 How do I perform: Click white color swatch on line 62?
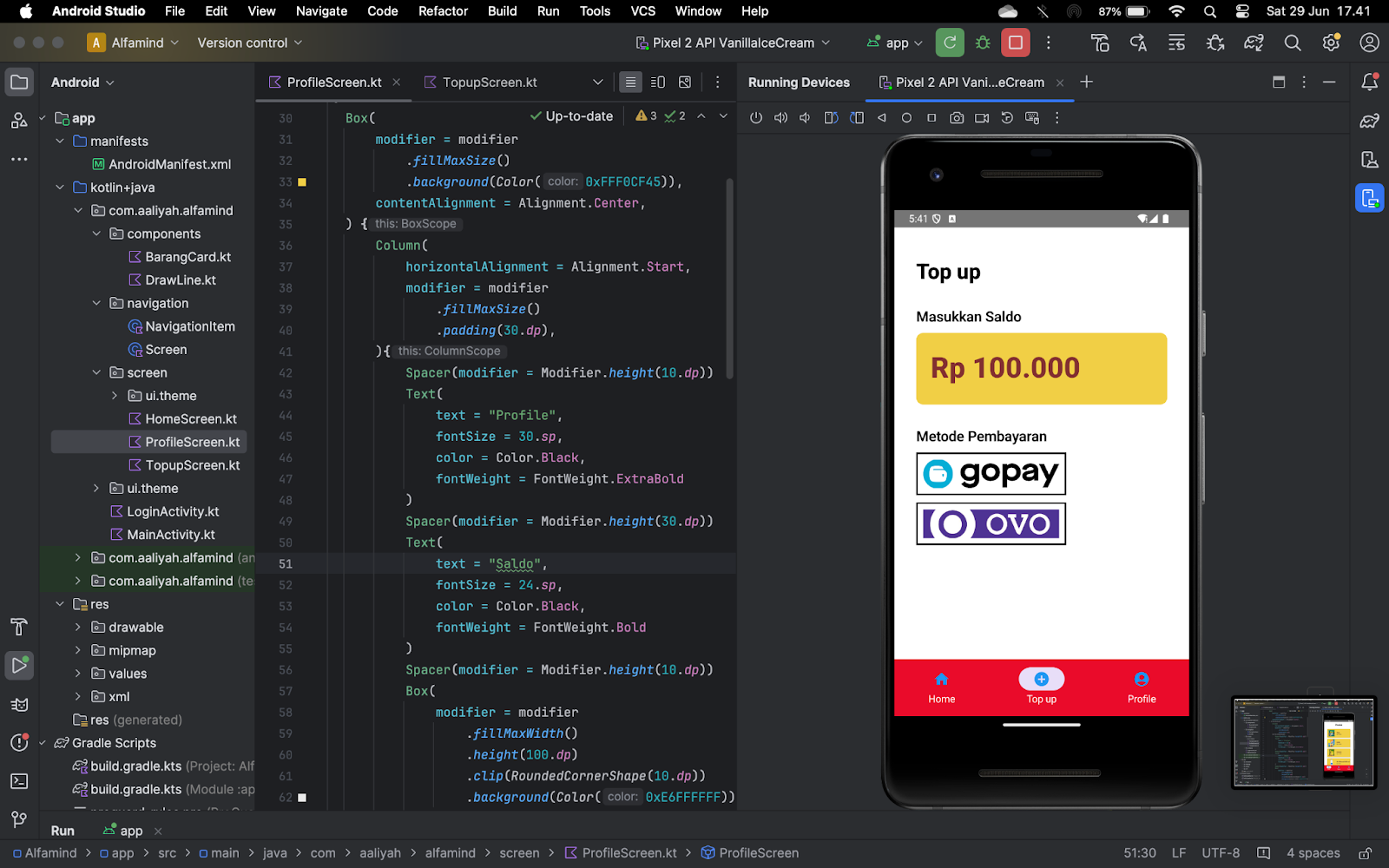tap(302, 798)
